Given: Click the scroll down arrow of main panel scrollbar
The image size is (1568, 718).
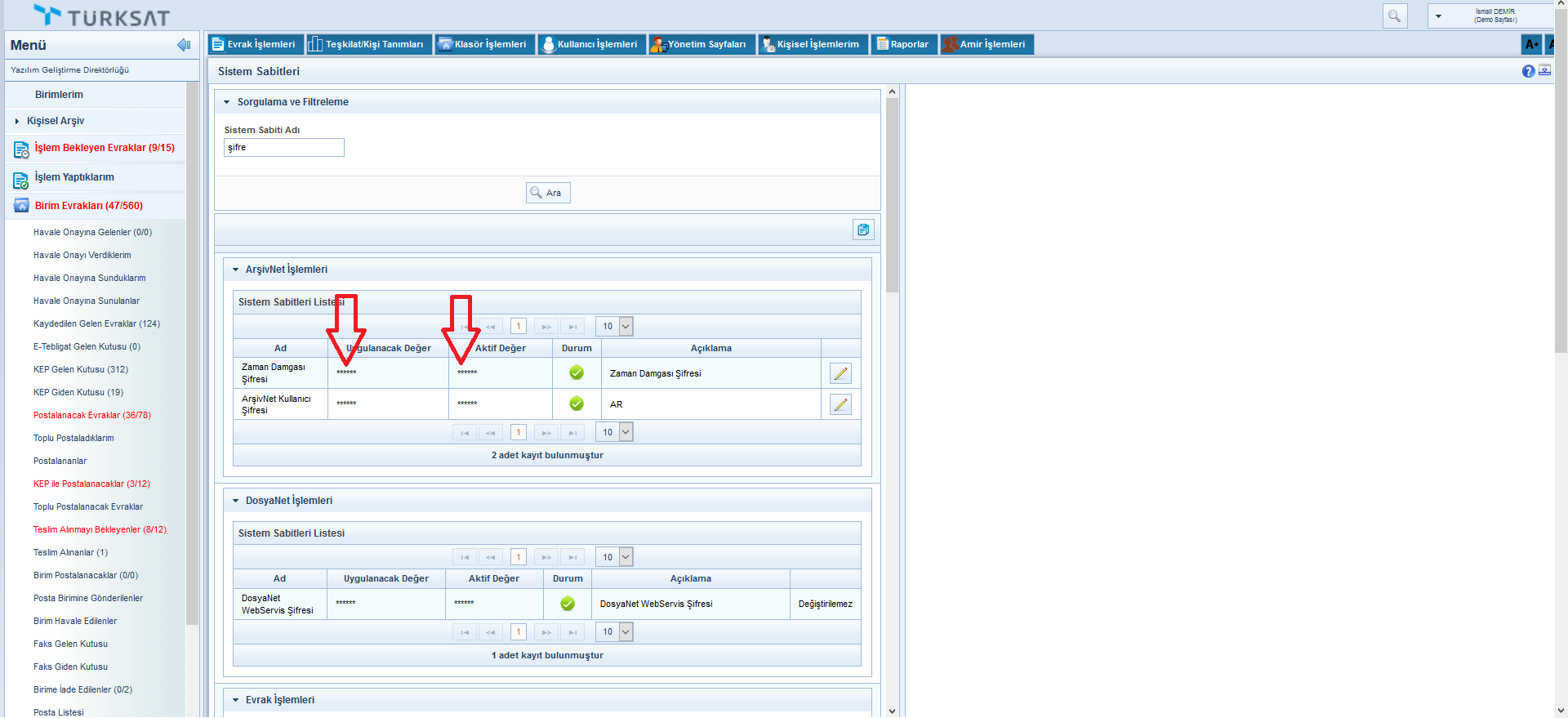Looking at the screenshot, I should [x=892, y=711].
